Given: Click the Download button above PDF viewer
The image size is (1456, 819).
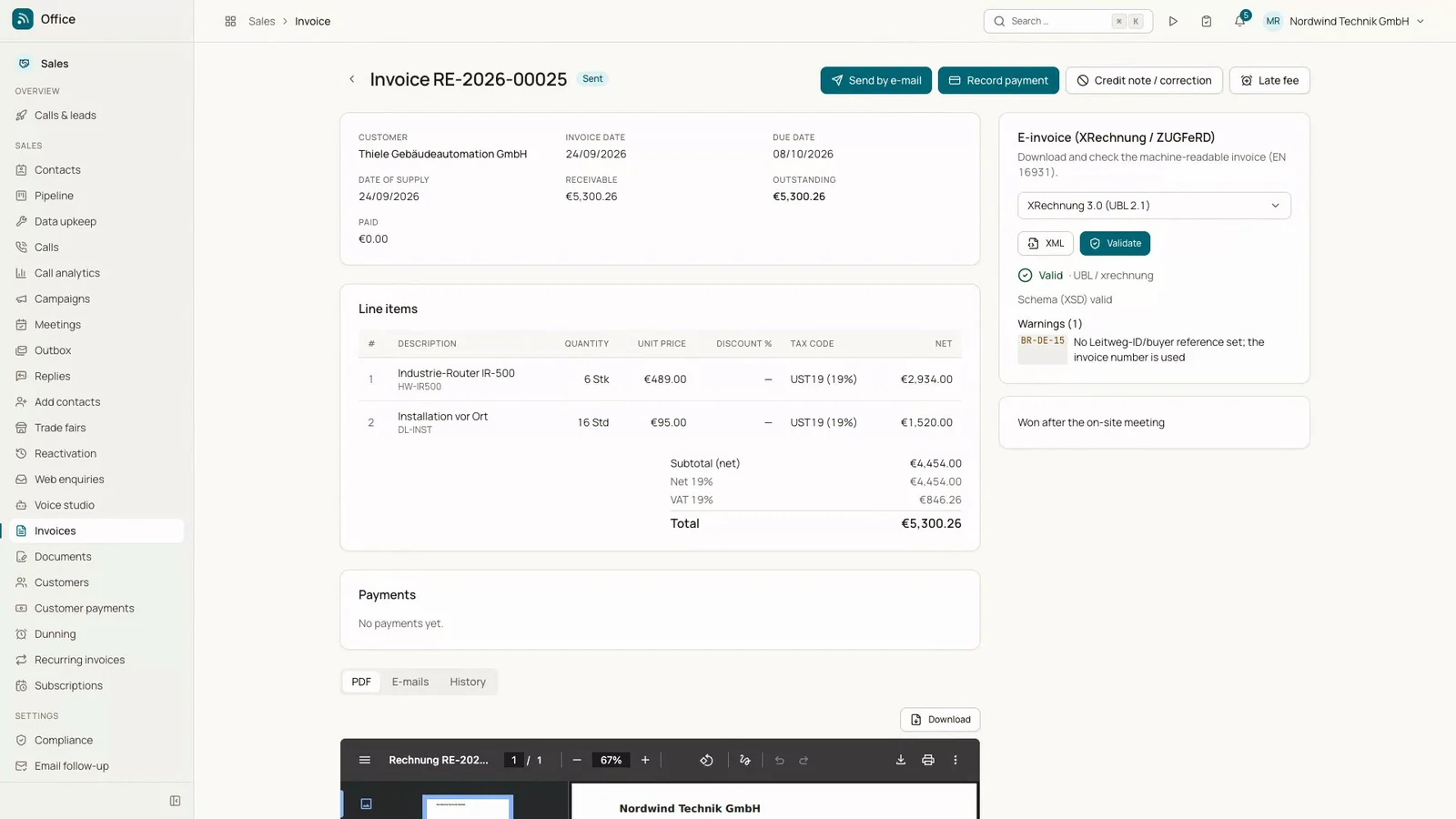Looking at the screenshot, I should 940,720.
